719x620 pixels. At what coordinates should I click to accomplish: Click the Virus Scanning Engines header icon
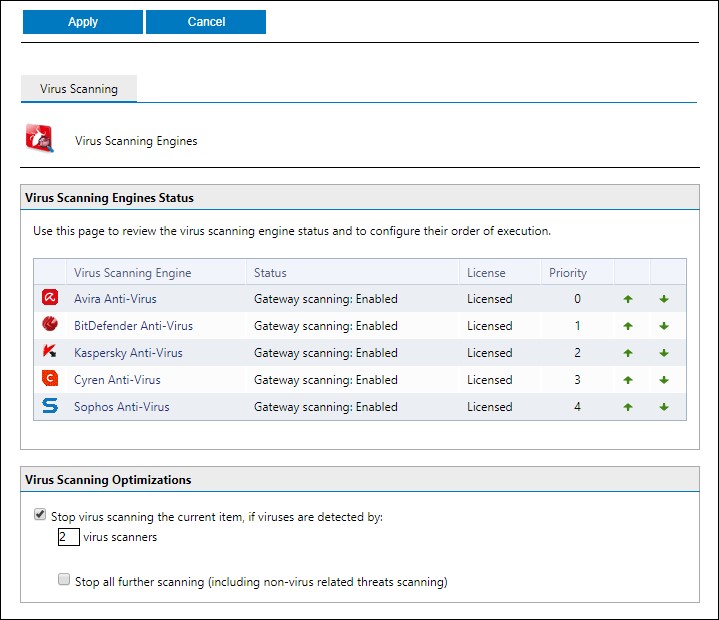click(39, 138)
